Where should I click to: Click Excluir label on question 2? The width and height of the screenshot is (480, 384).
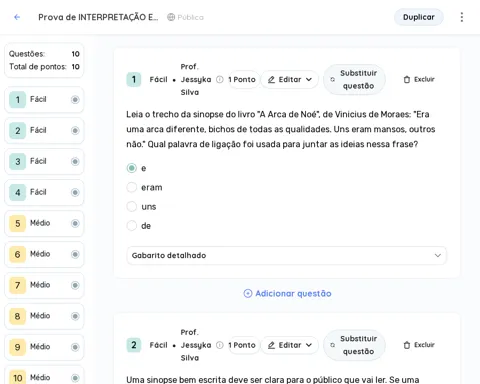tap(424, 345)
